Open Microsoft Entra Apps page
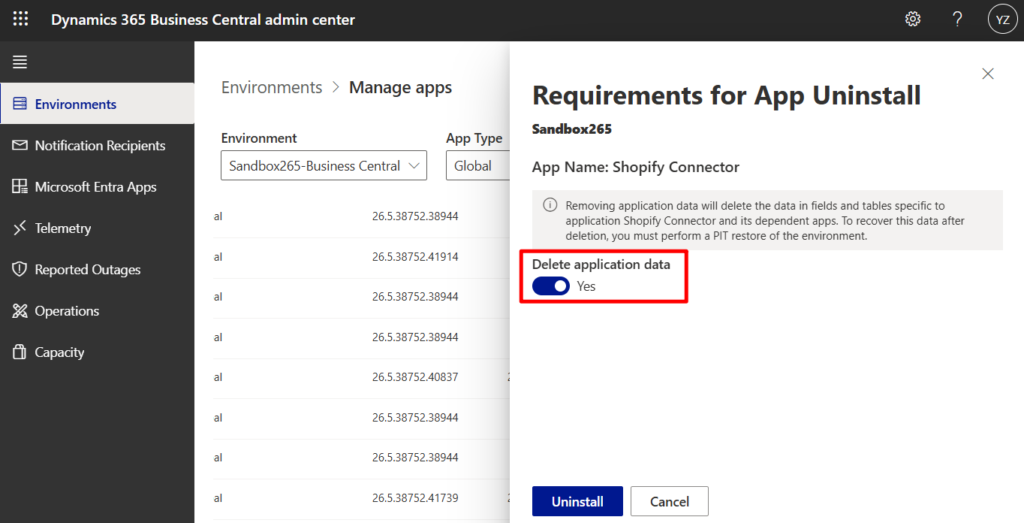 [x=95, y=187]
